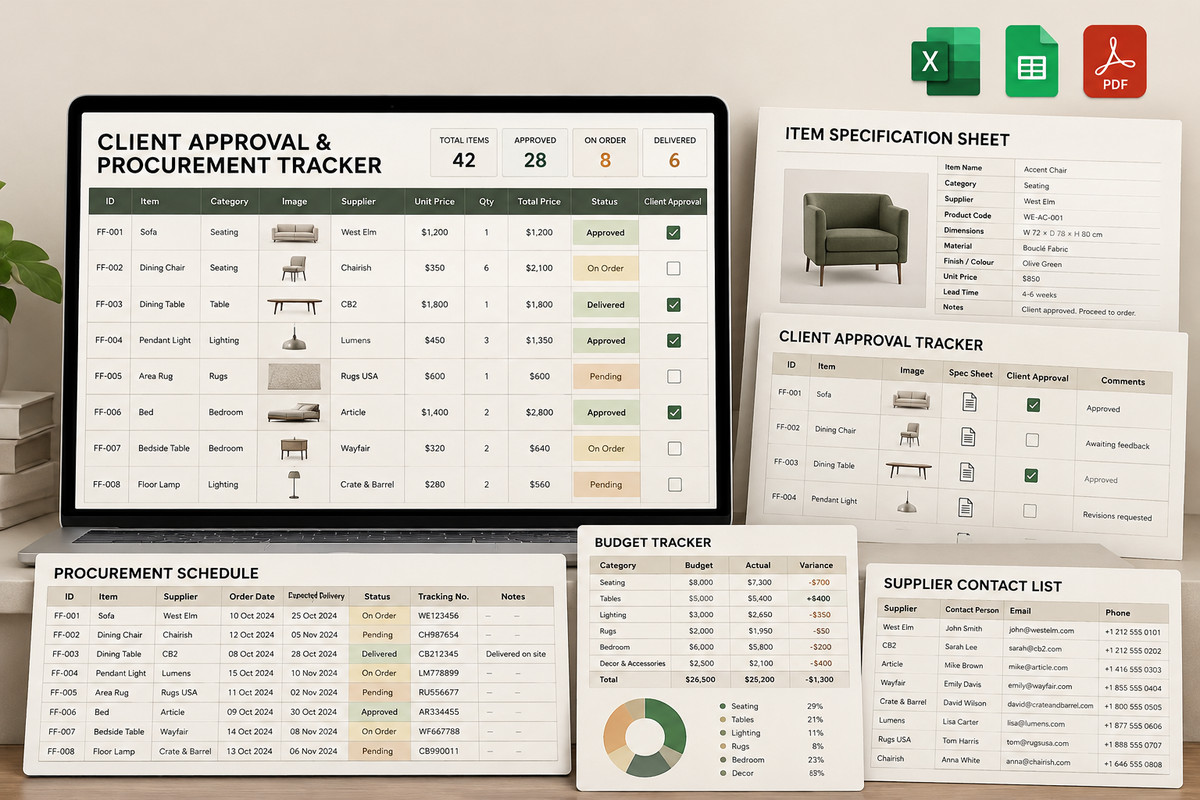The height and width of the screenshot is (800, 1200).
Task: Select the dining table image in laptop row FF-003
Action: (x=294, y=304)
